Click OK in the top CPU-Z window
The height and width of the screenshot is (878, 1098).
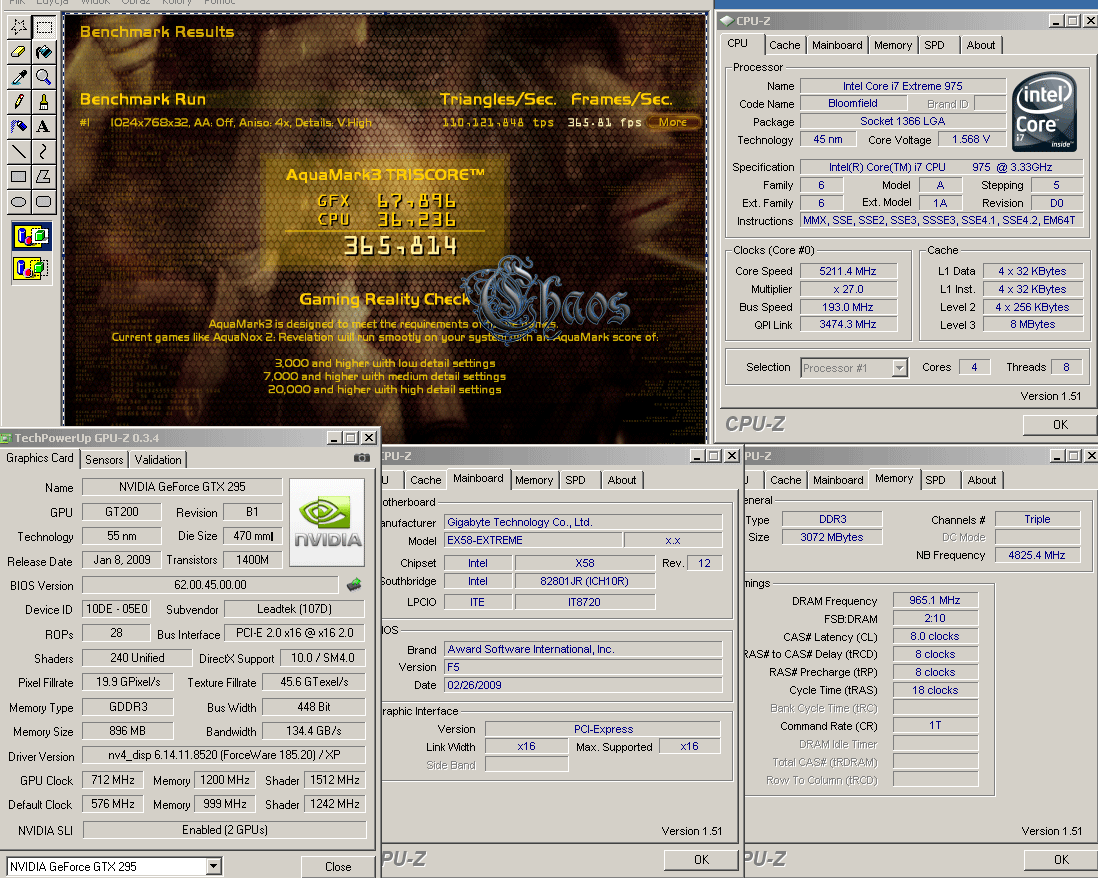tap(1060, 424)
